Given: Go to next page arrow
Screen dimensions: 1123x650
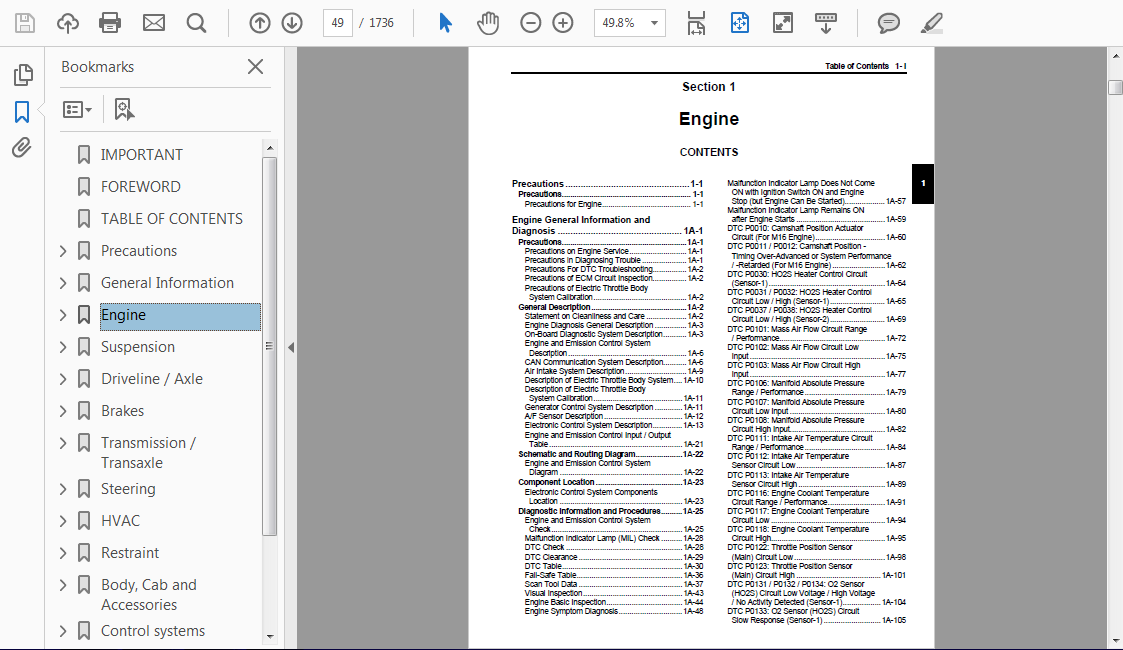Looking at the screenshot, I should click(x=291, y=23).
